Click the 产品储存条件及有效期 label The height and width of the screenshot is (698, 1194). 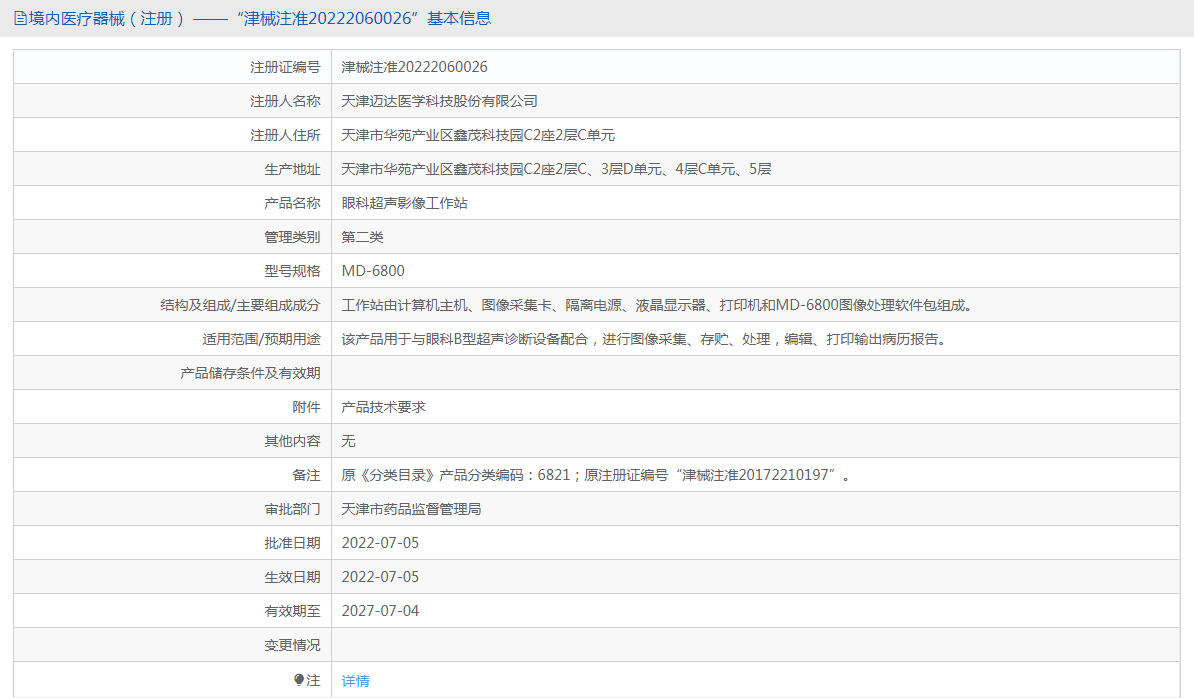pos(251,373)
